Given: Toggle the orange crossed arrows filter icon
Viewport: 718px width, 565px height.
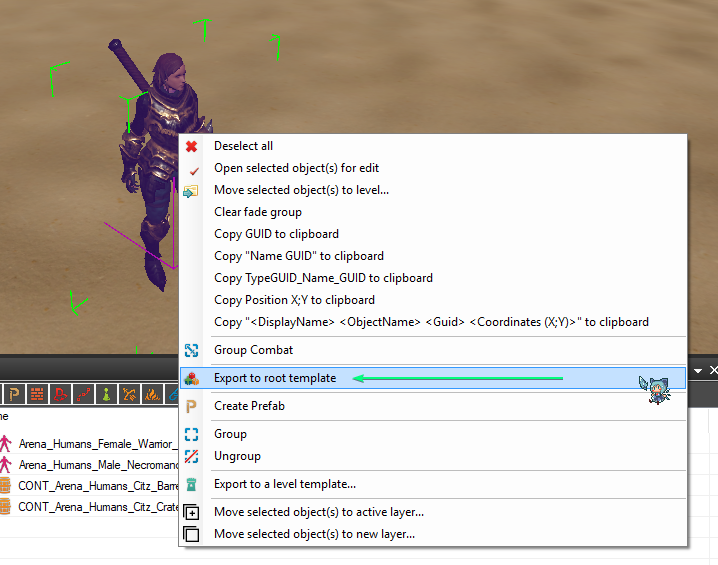Looking at the screenshot, I should click(129, 394).
